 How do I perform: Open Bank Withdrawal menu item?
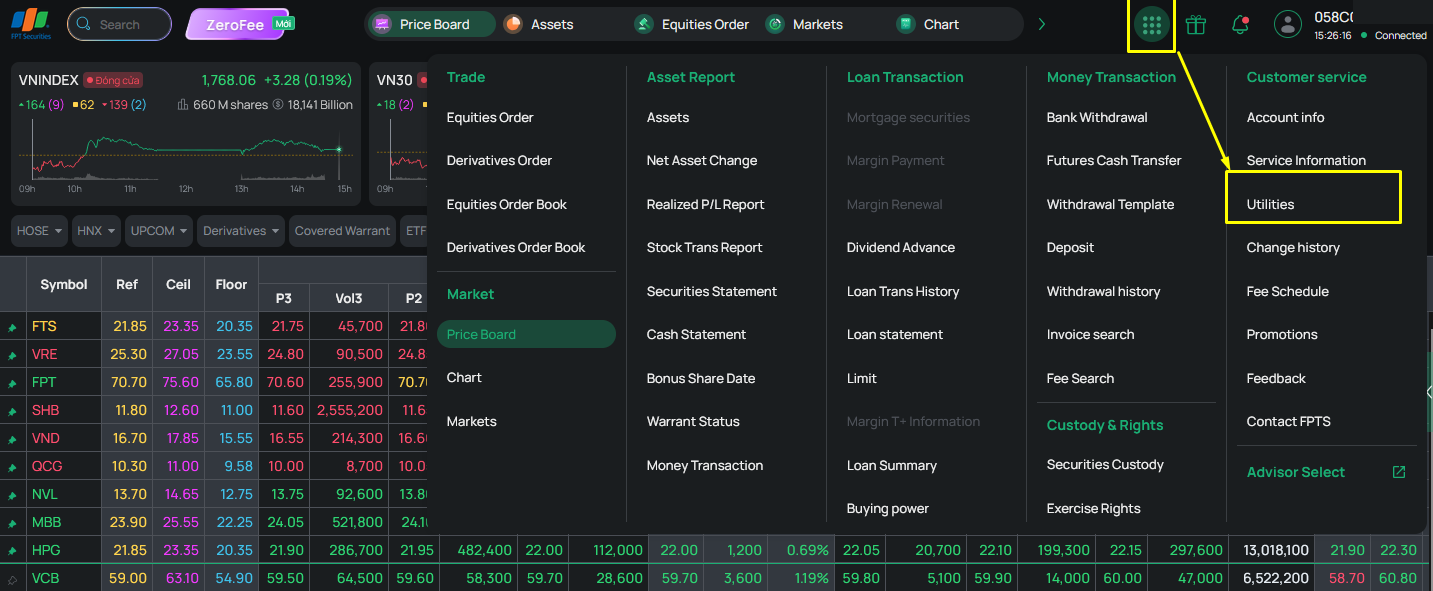coord(1097,117)
